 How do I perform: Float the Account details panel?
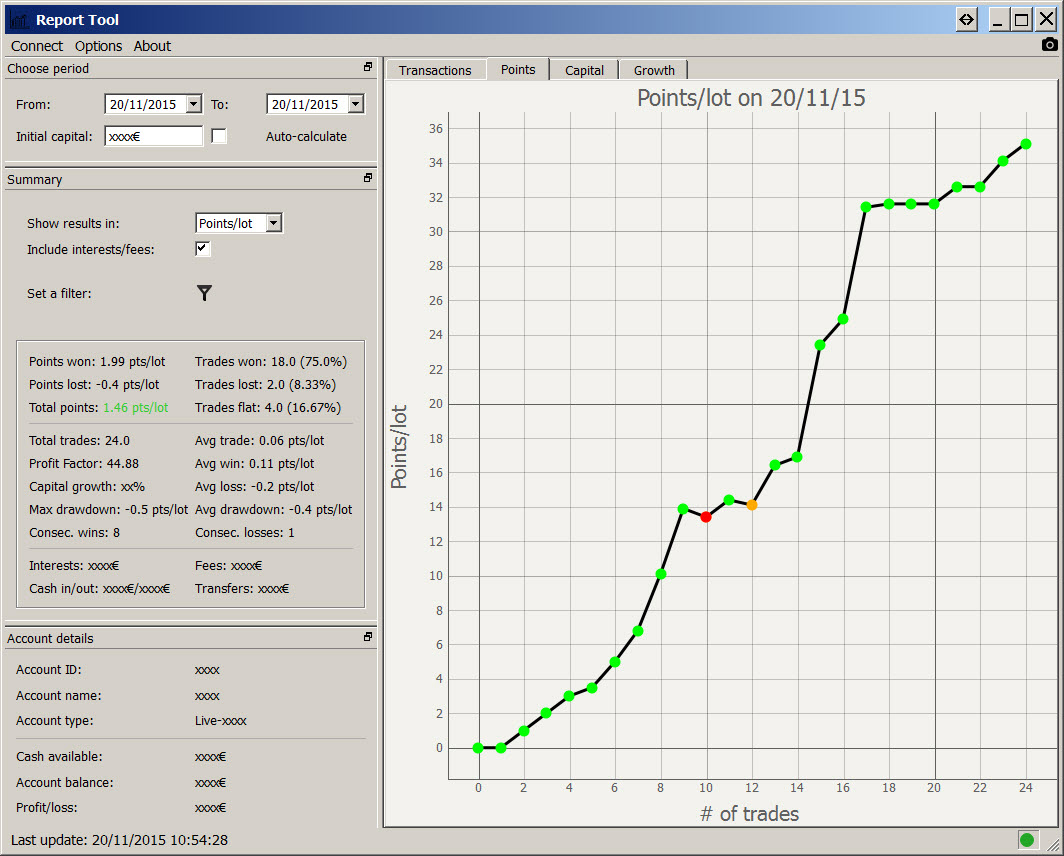click(x=368, y=637)
